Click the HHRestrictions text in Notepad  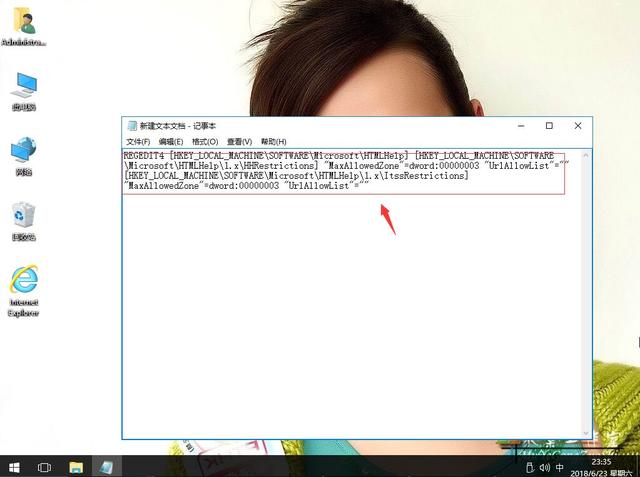tap(280, 166)
